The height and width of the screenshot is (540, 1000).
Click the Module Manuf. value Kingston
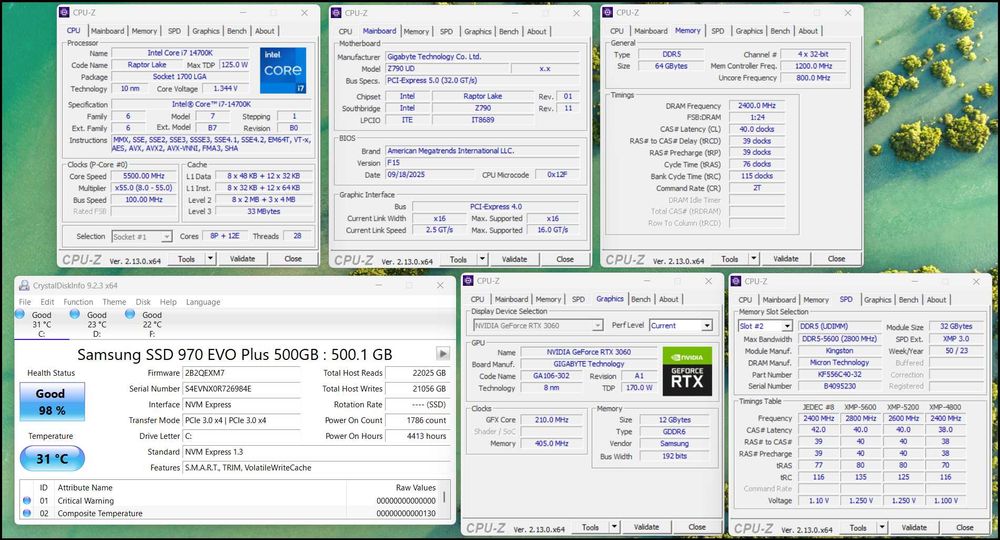click(x=839, y=351)
